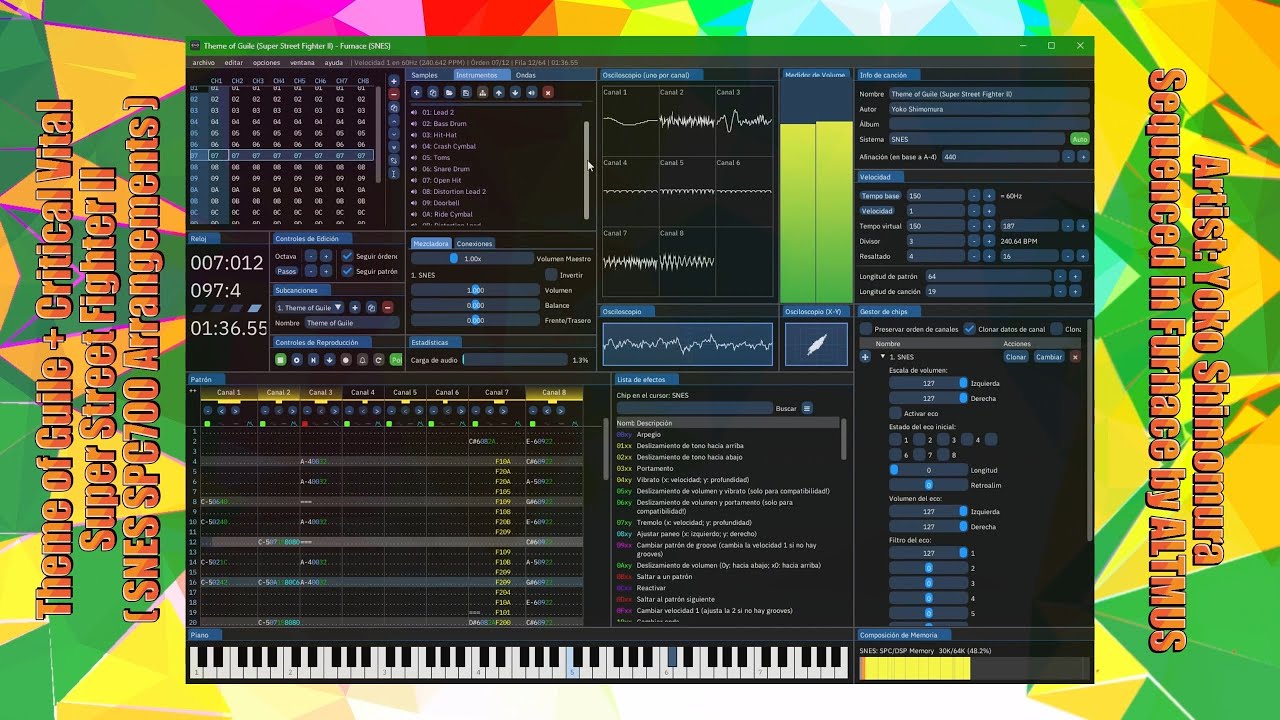The width and height of the screenshot is (1280, 720).
Task: Toggle the metronome bell icon
Action: coord(362,360)
